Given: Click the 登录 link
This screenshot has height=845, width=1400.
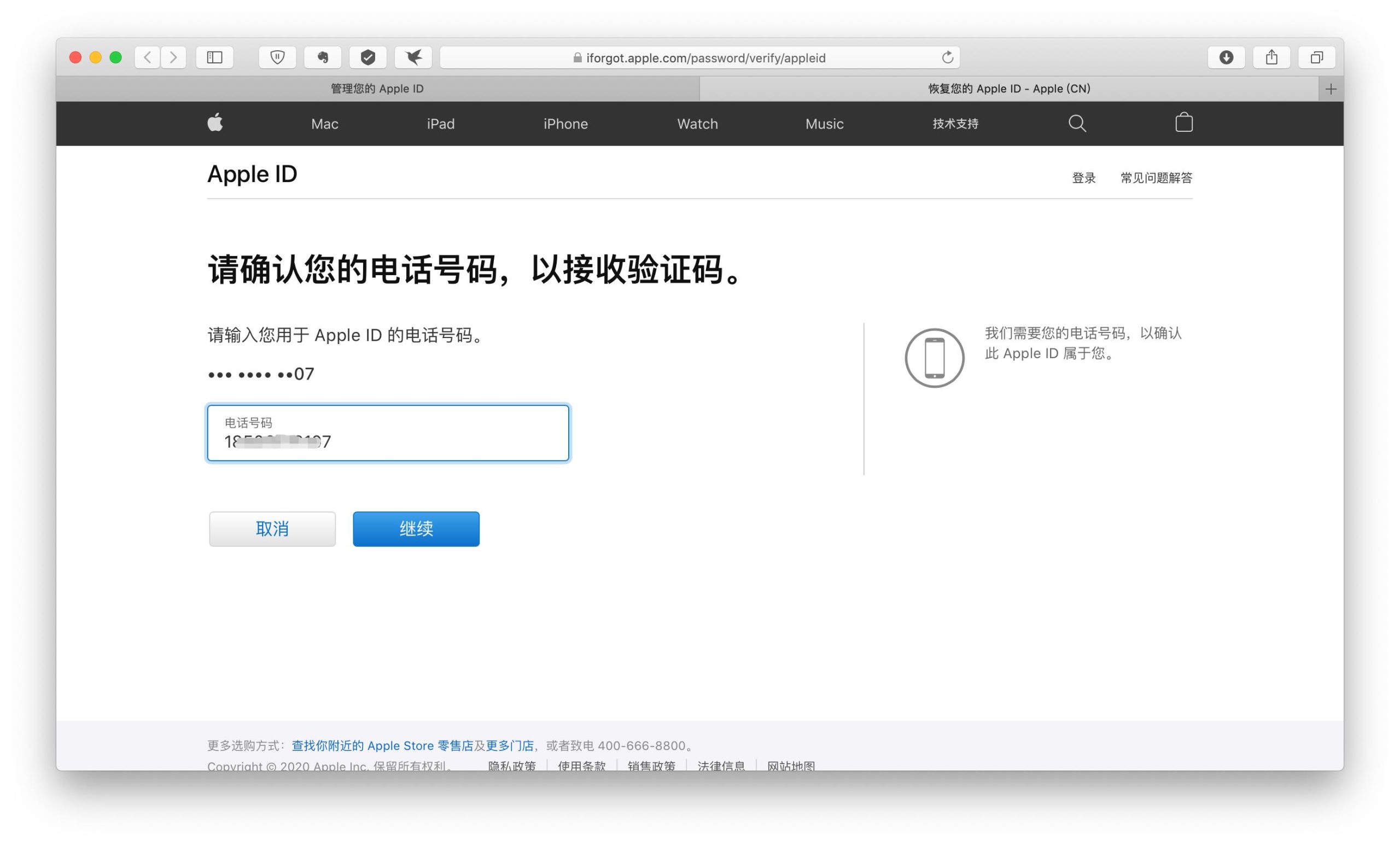Looking at the screenshot, I should pos(1083,178).
